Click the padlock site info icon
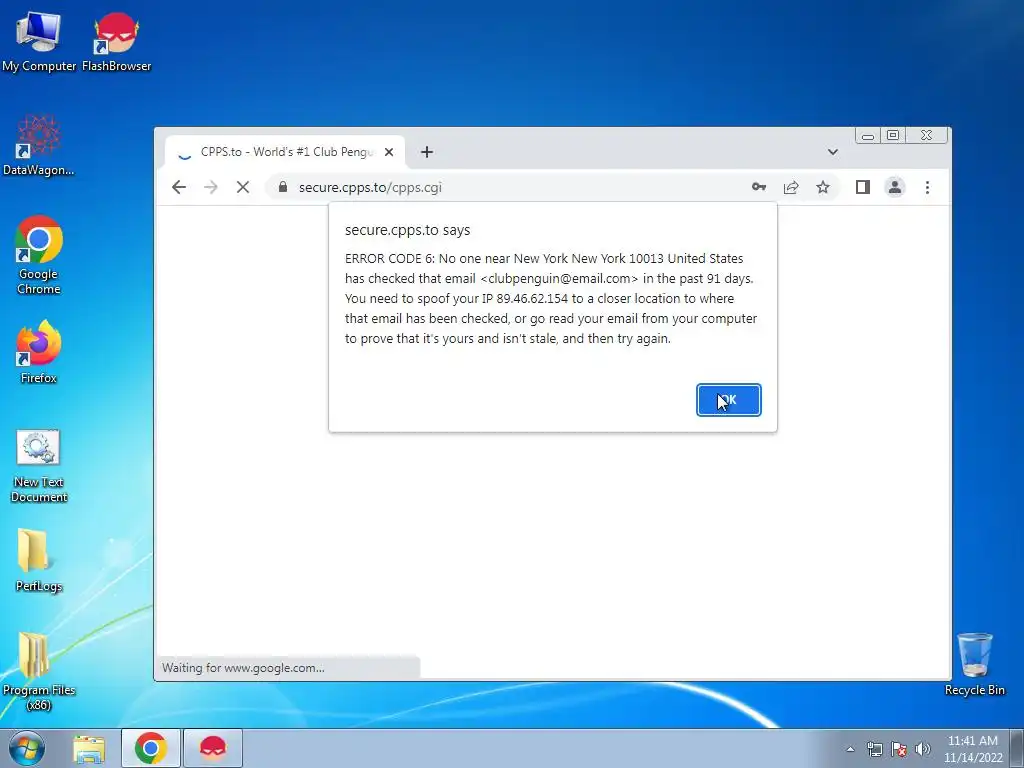The image size is (1024, 768). (283, 187)
